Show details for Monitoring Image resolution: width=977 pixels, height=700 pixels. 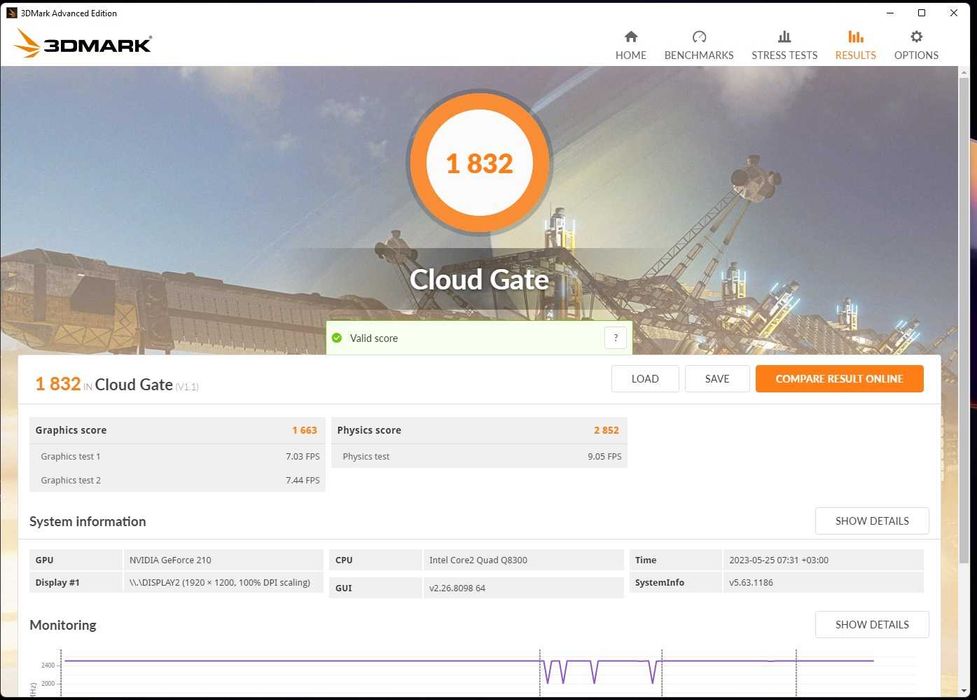coord(871,624)
